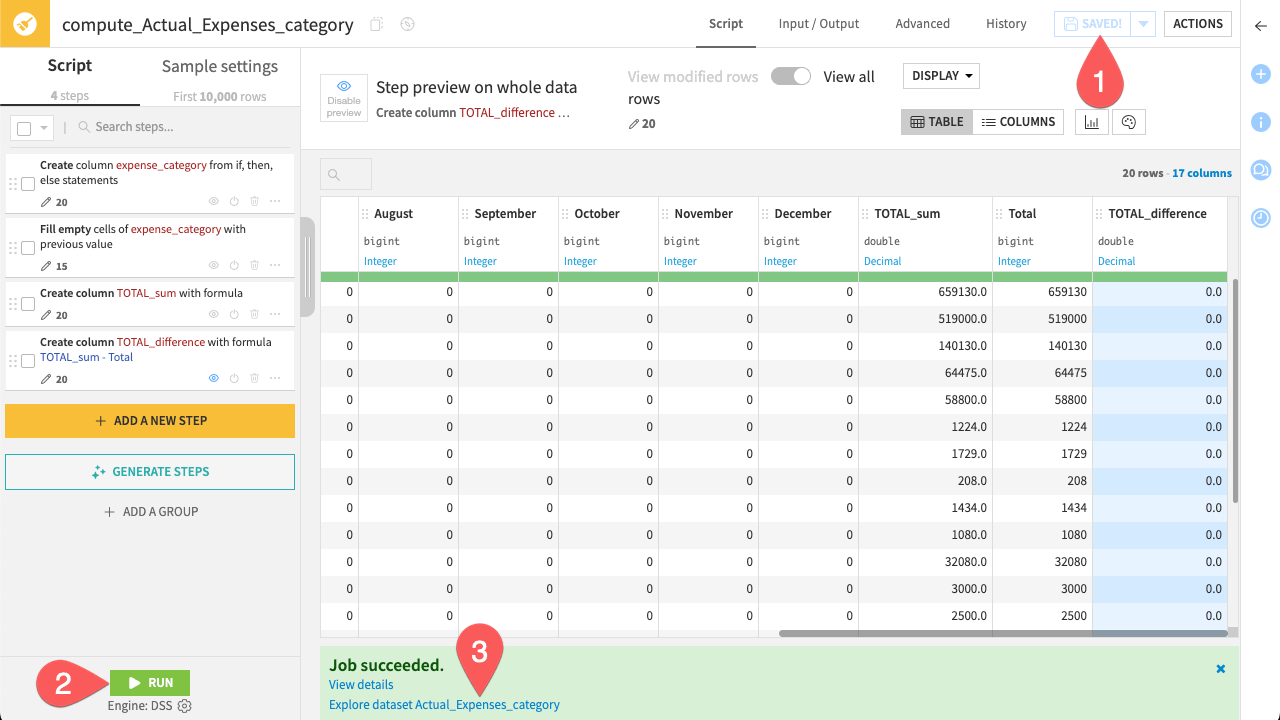Open the info panel on right sidebar
The image size is (1280, 720).
[1261, 122]
